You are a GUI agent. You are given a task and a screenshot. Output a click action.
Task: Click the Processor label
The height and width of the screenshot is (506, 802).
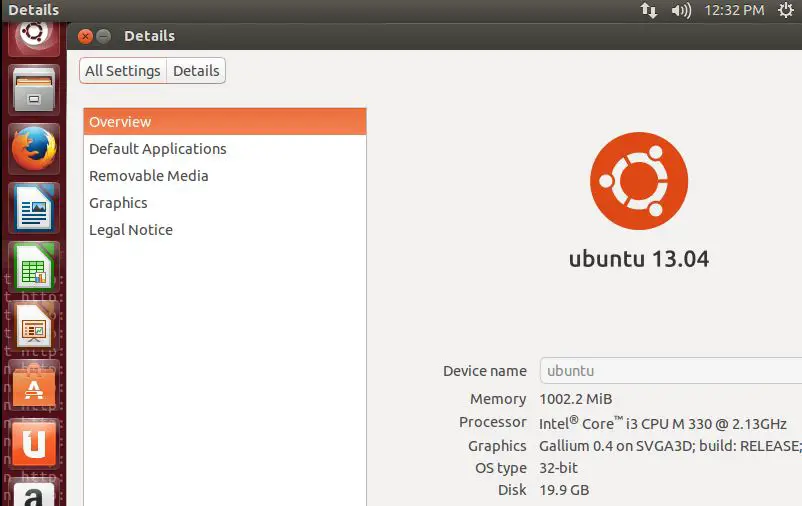pyautogui.click(x=493, y=422)
